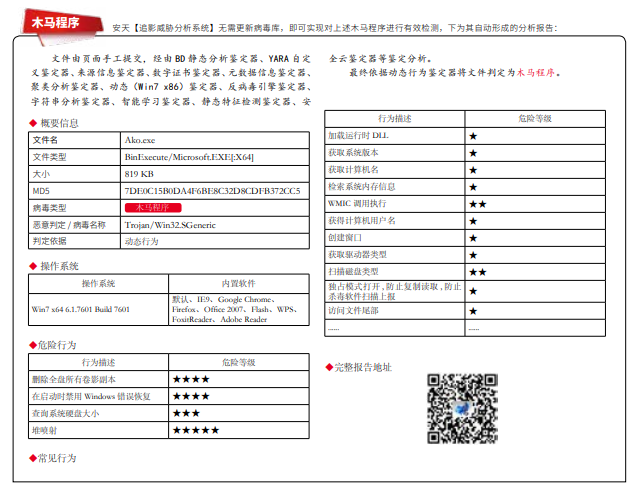Click the red 木马程序 virus type badge
This screenshot has height=488, width=637.
coord(153,208)
